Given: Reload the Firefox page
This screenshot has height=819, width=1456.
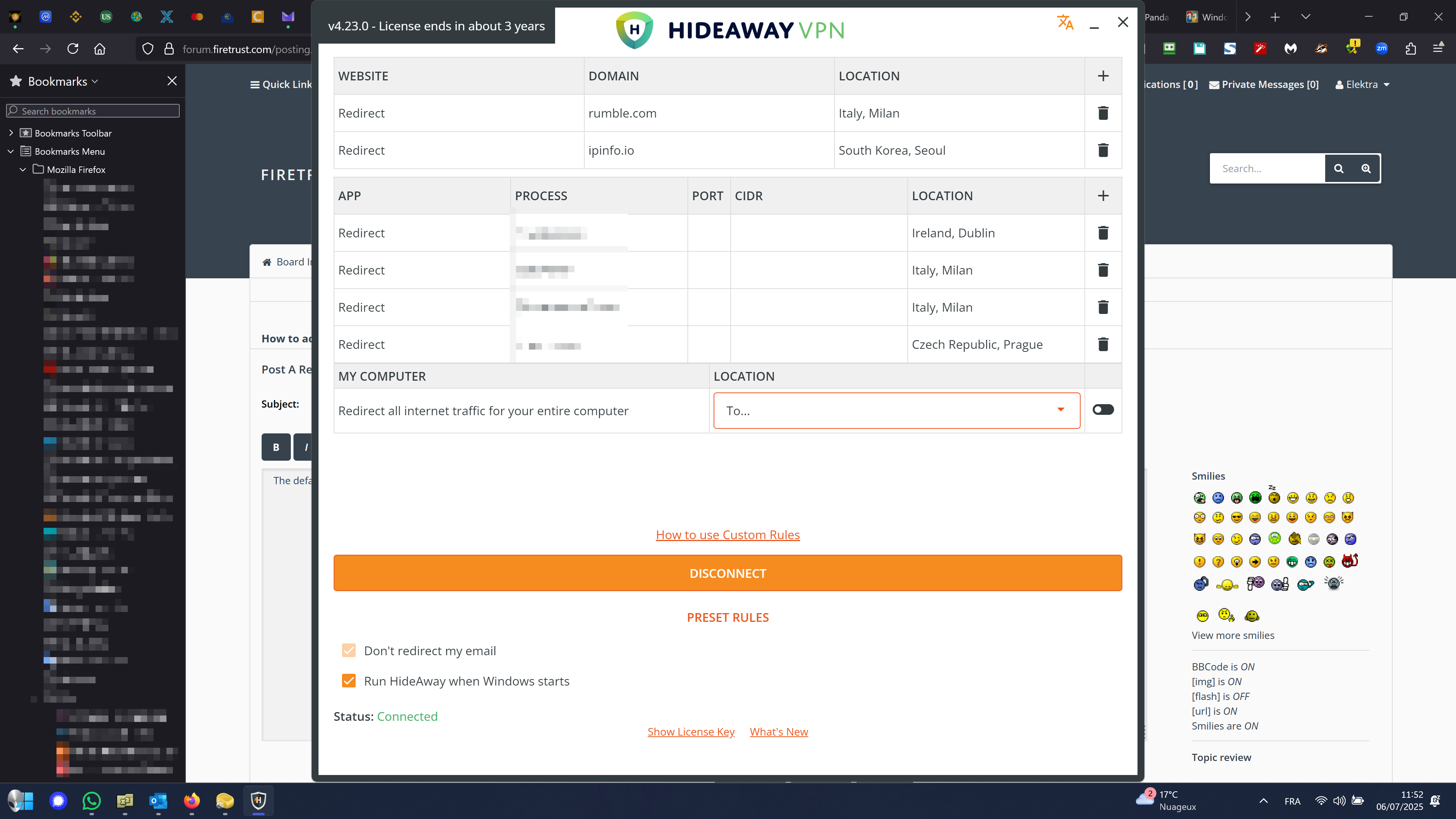Looking at the screenshot, I should 73,49.
